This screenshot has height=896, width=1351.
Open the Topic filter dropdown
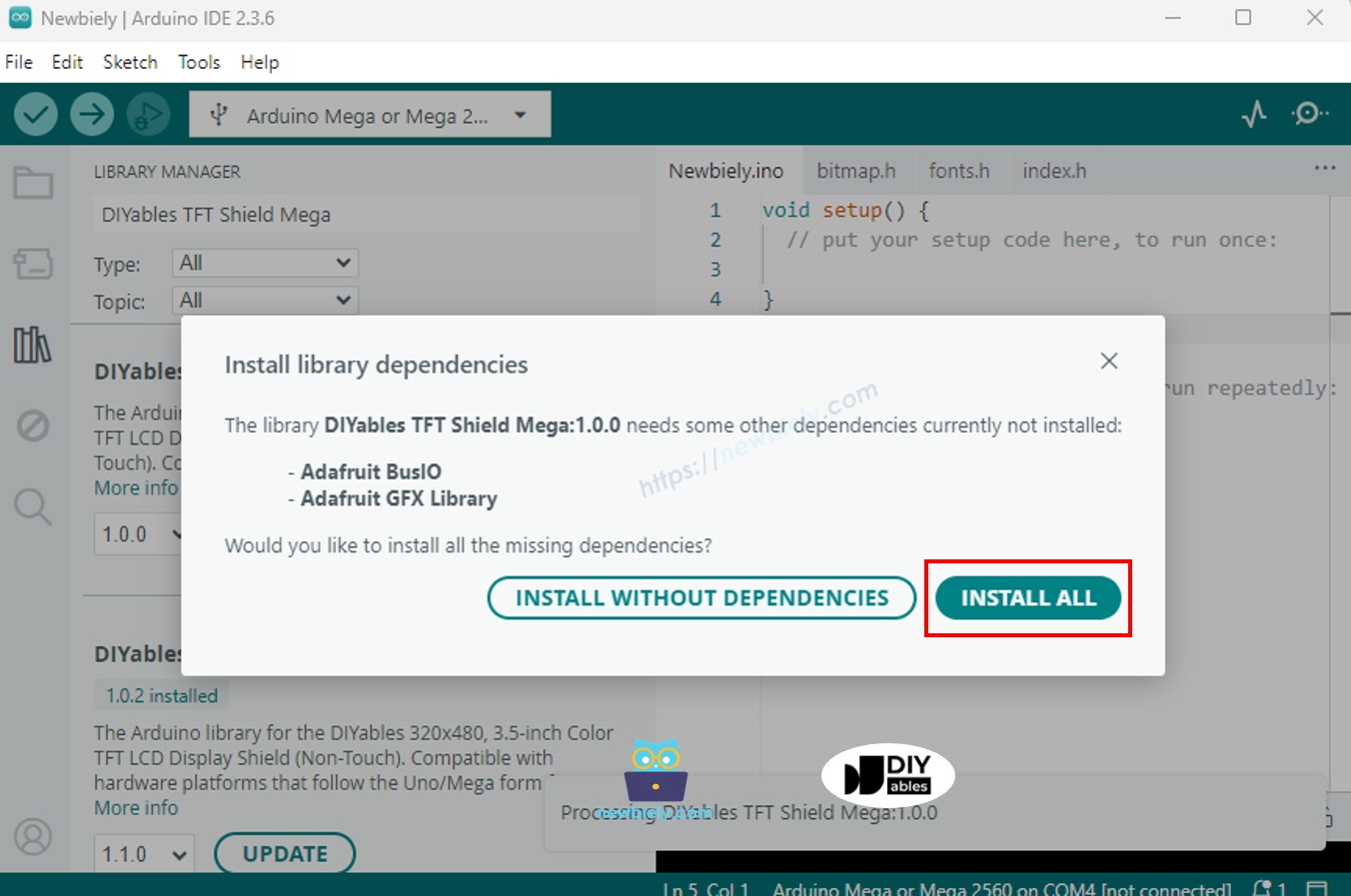264,300
